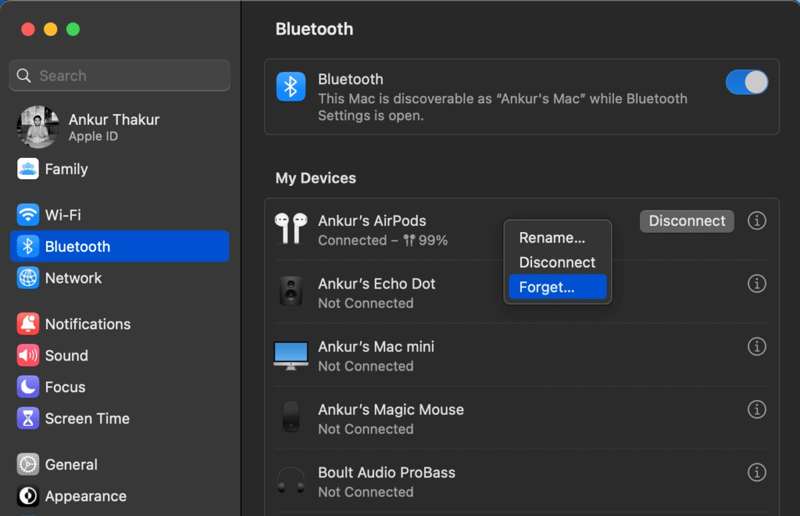Click the green zoom window button
This screenshot has height=516, width=800.
(x=73, y=29)
